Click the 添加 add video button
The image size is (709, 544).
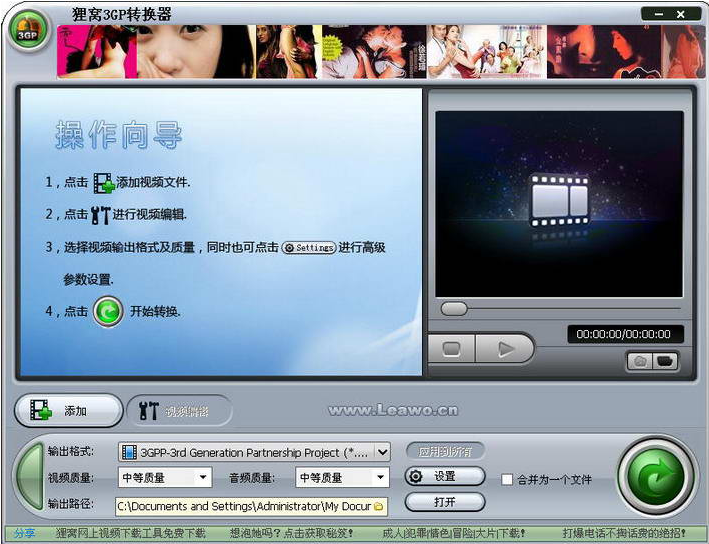point(69,411)
